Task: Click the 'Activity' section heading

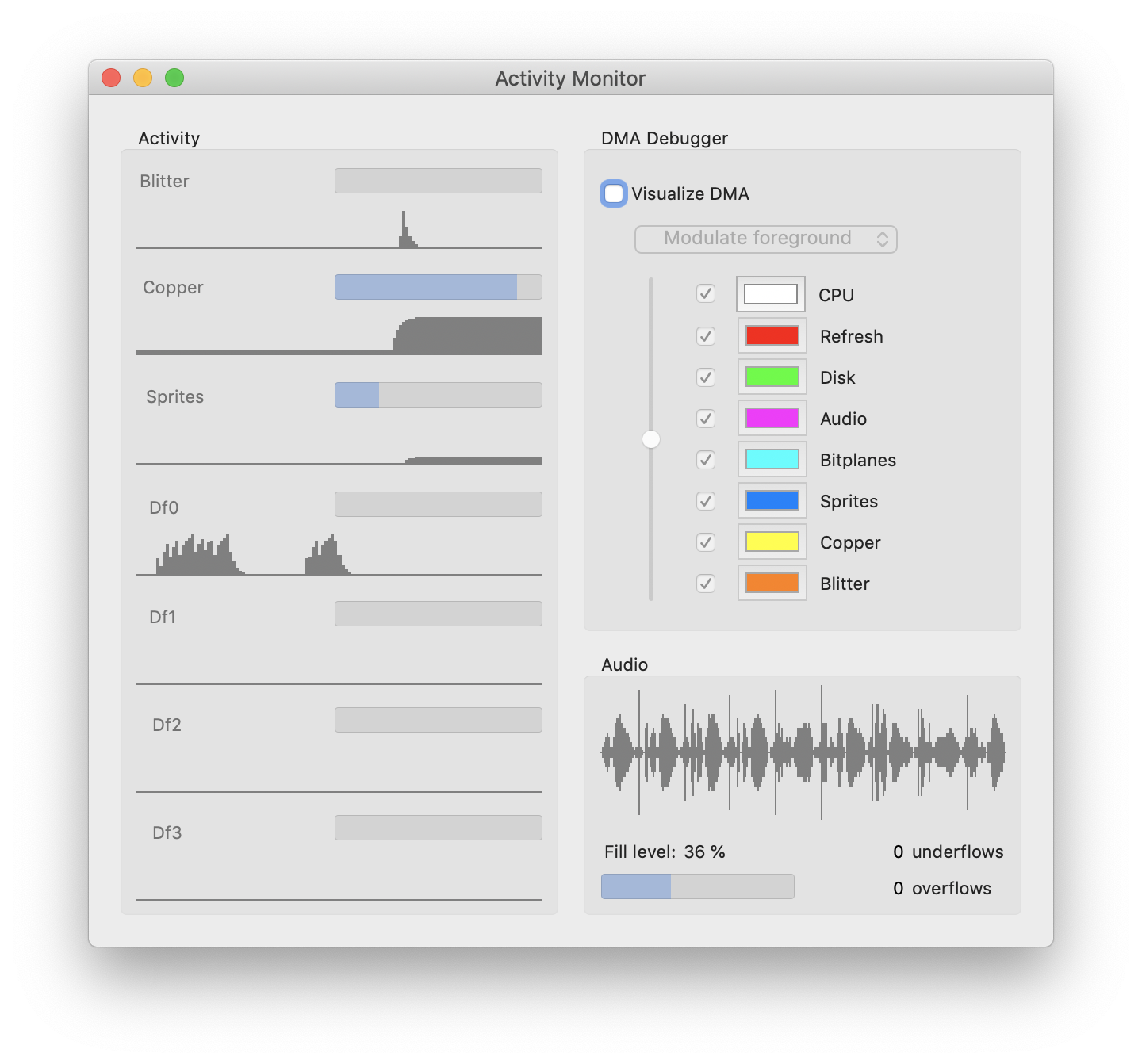Action: click(169, 138)
